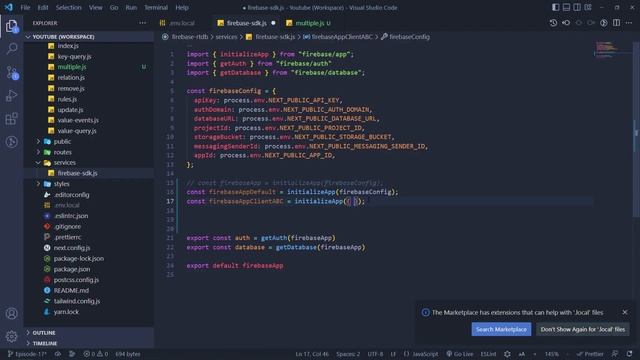
Task: Toggle primary sidebar layout icon
Action: click(556, 7)
